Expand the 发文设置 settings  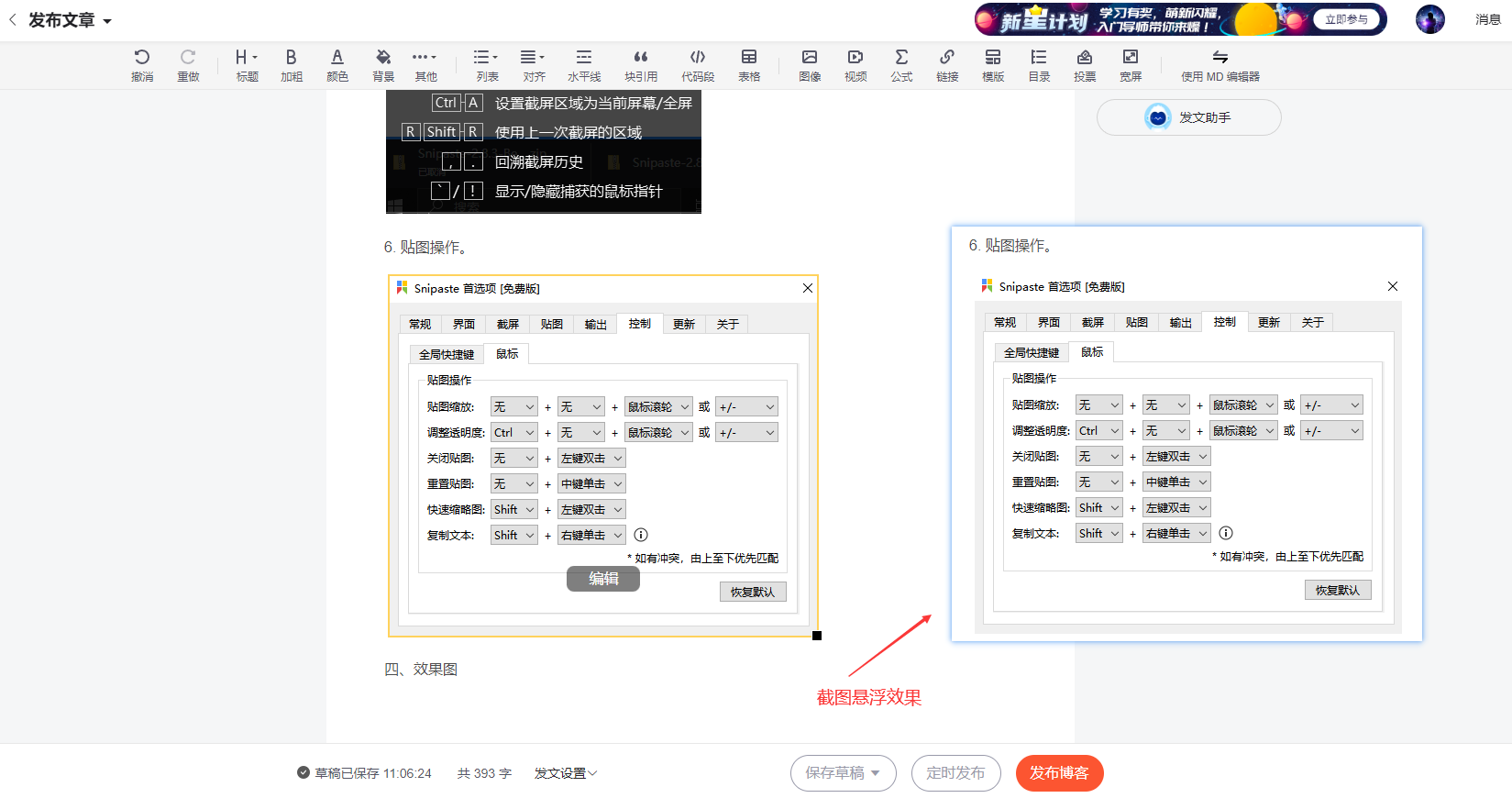[x=566, y=773]
